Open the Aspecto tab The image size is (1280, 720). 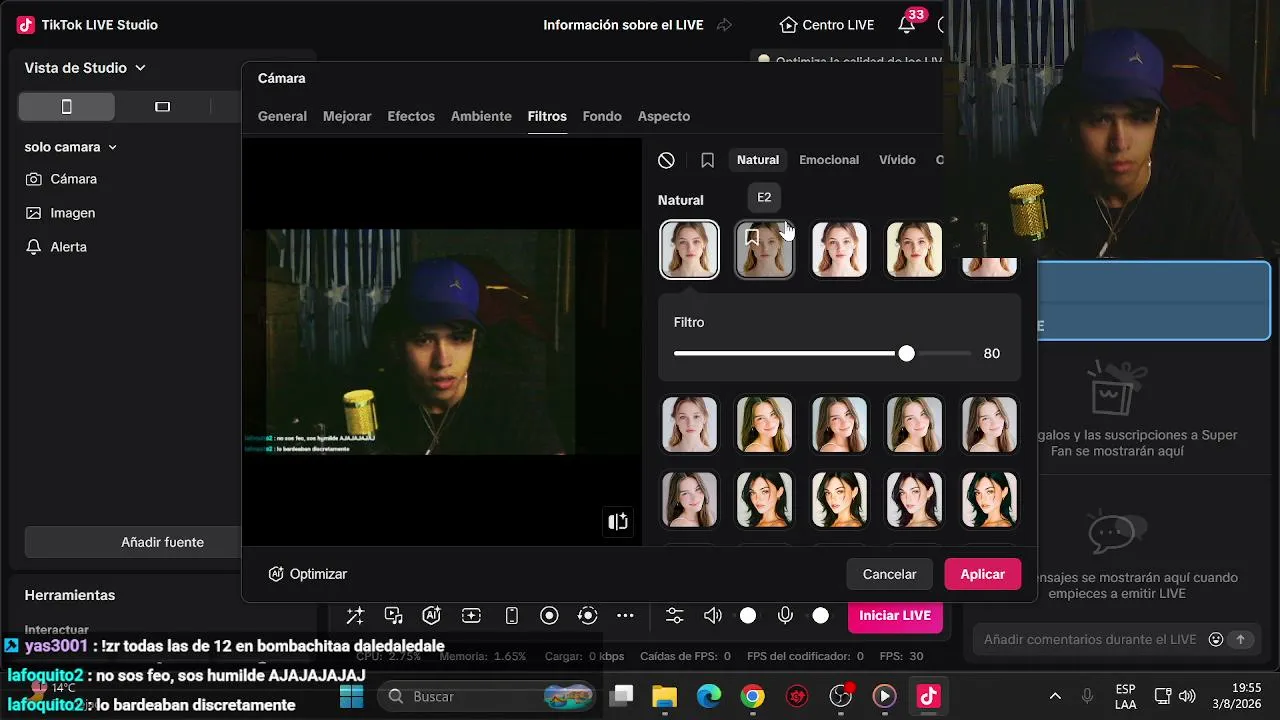(x=664, y=116)
